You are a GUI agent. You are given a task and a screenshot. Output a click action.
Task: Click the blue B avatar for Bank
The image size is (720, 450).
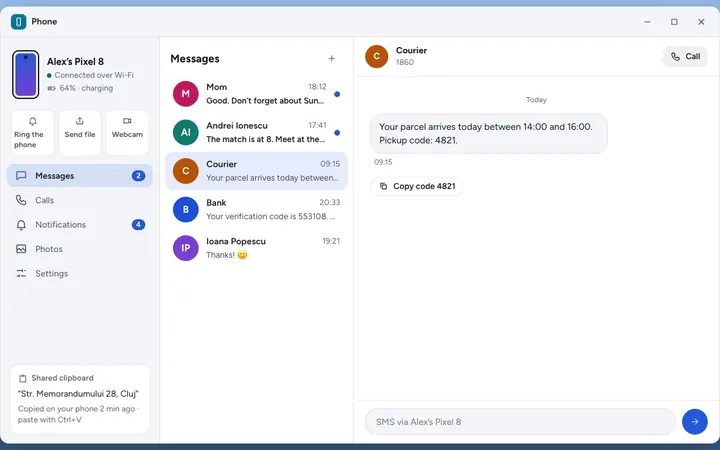[186, 210]
